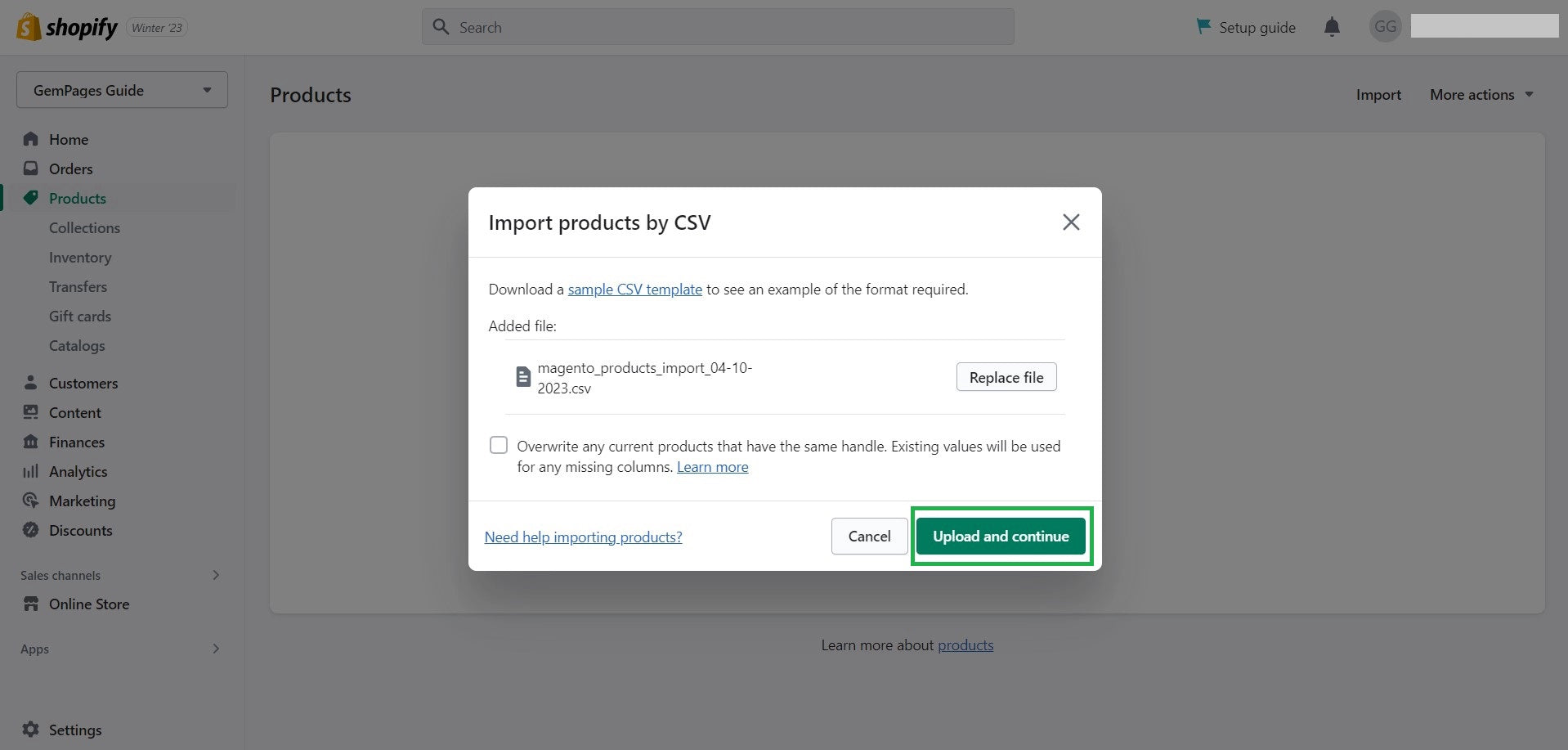This screenshot has width=1568, height=750.
Task: Open the Inventory menu item
Action: point(80,257)
